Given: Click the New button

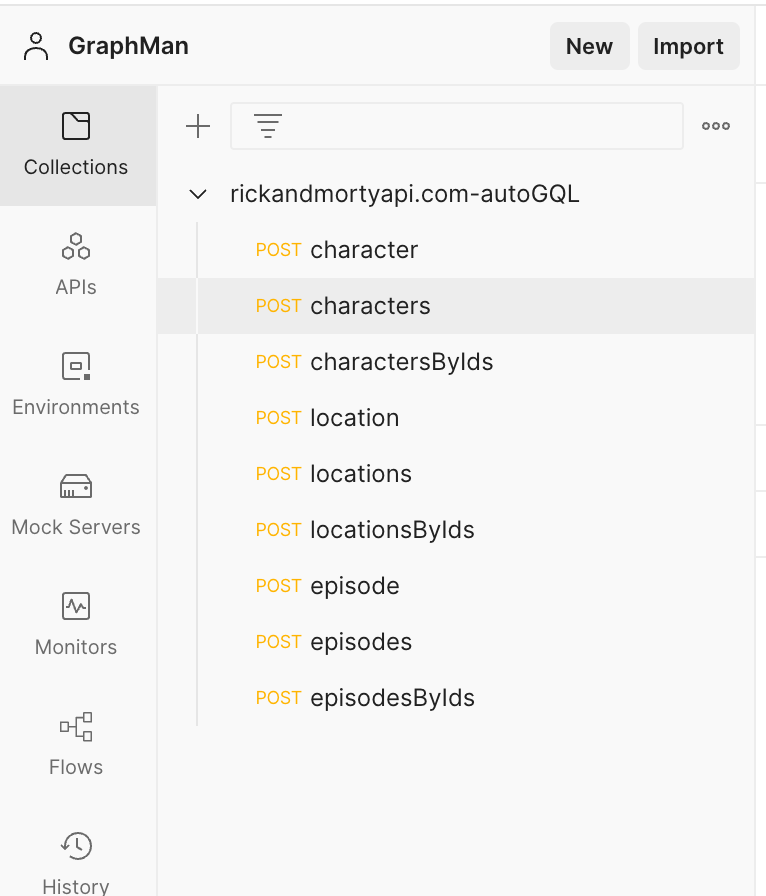Looking at the screenshot, I should [x=589, y=46].
